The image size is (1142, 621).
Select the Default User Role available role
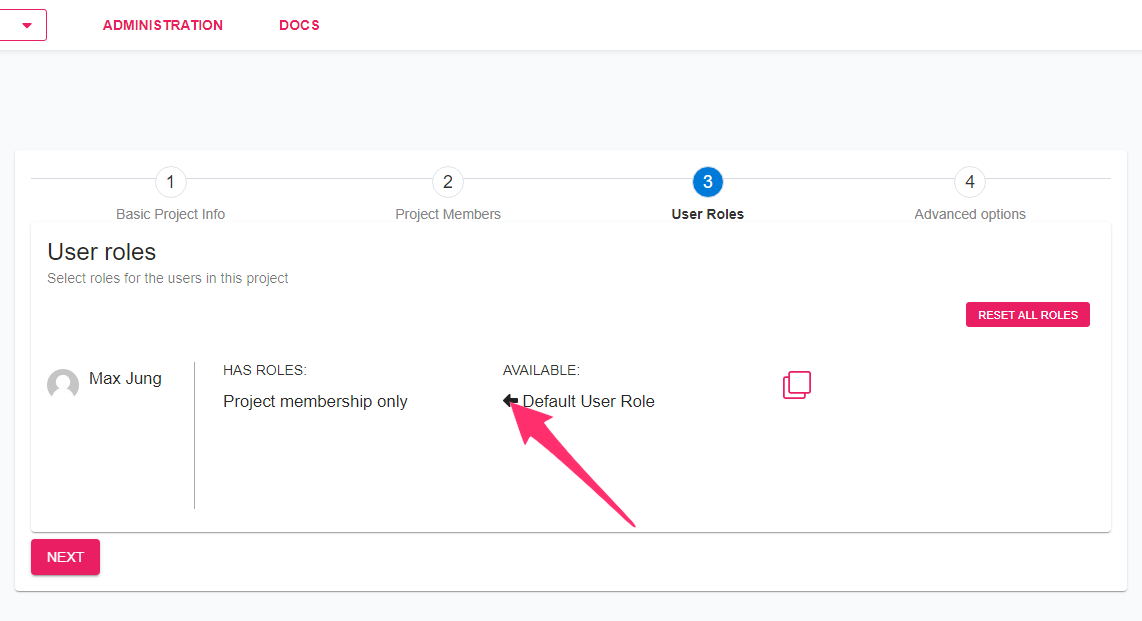(x=588, y=401)
